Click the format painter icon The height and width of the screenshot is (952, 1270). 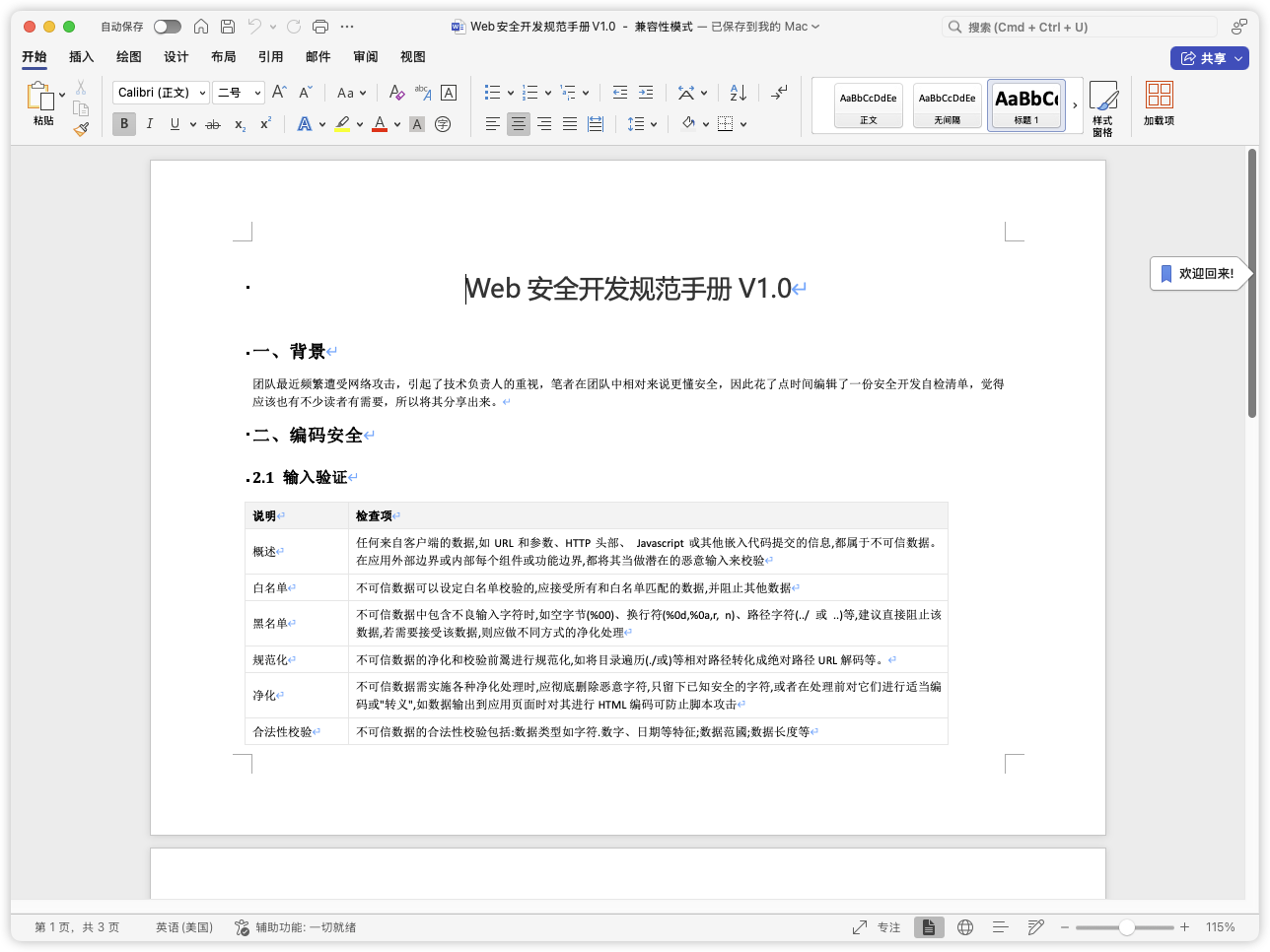(x=81, y=129)
